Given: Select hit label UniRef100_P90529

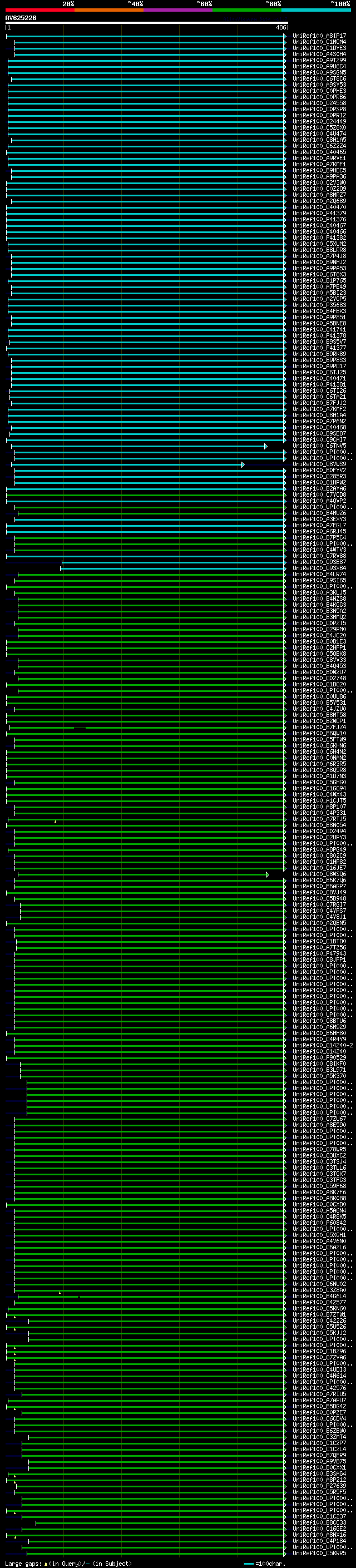Looking at the screenshot, I should pyautogui.click(x=319, y=1058).
